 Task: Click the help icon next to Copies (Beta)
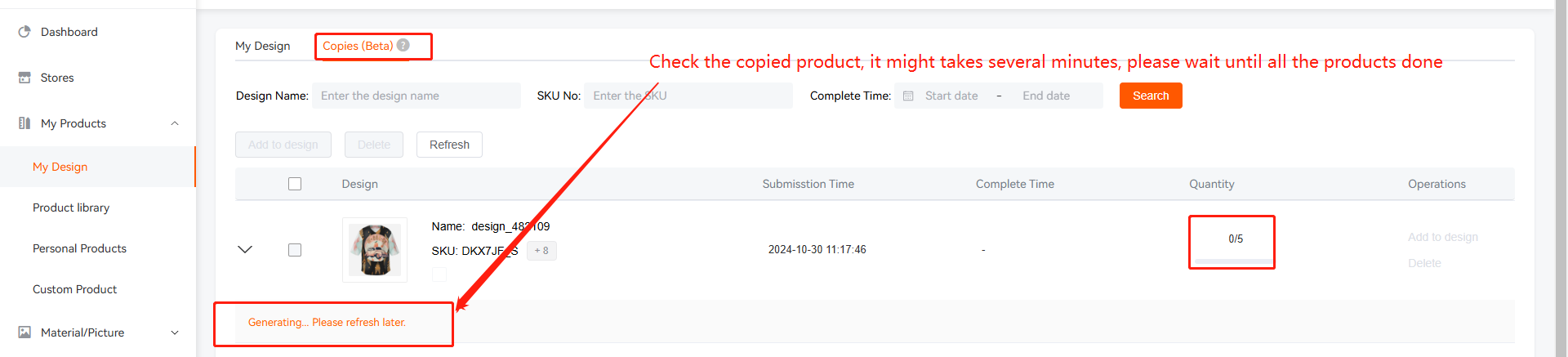coord(403,46)
